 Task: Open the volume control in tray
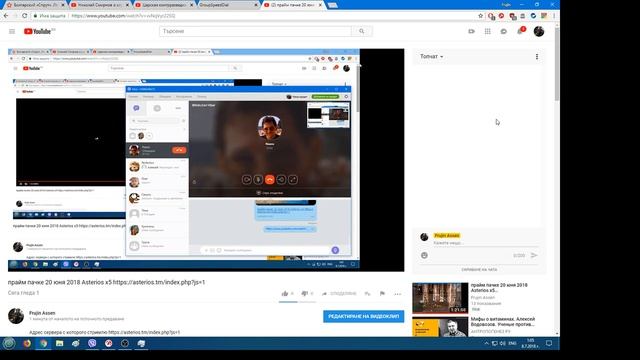pos(503,343)
